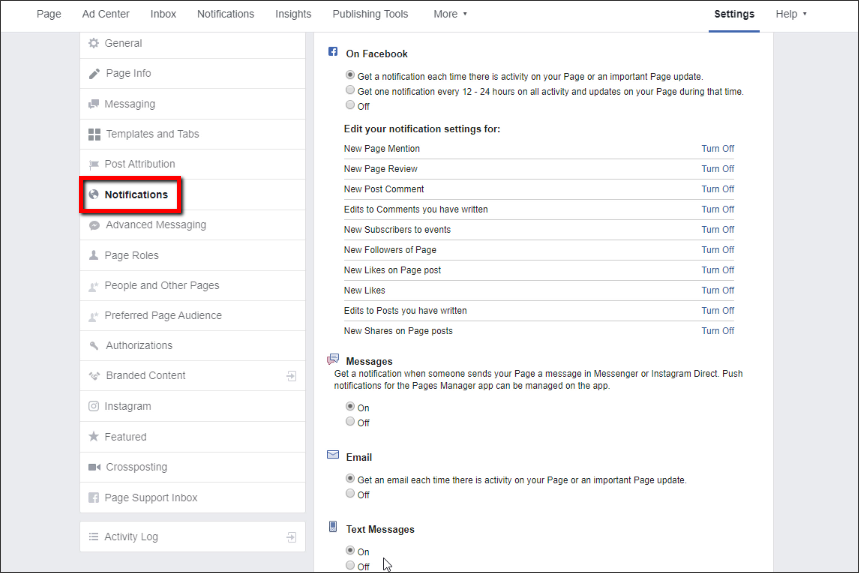Open the Inbox tab

(163, 14)
